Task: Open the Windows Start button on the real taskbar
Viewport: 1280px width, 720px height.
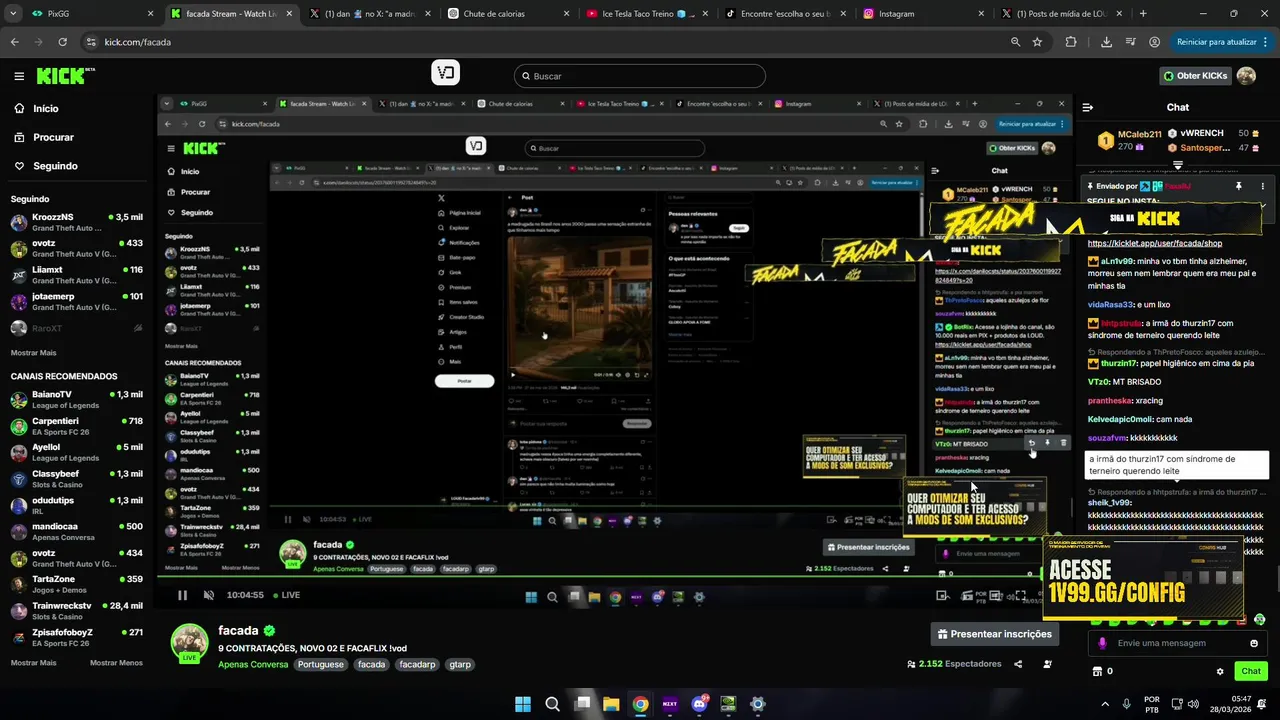Action: 523,704
